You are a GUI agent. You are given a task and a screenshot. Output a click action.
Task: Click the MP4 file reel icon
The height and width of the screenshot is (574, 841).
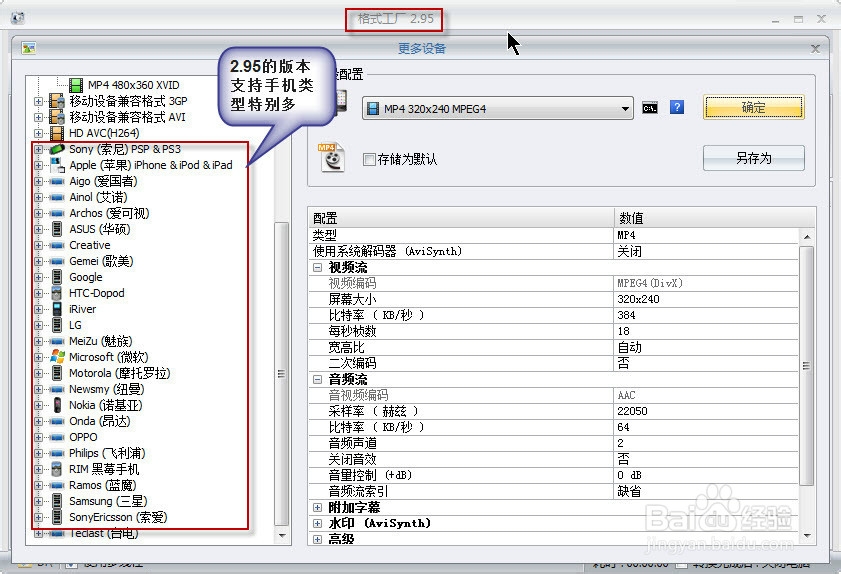click(x=331, y=158)
